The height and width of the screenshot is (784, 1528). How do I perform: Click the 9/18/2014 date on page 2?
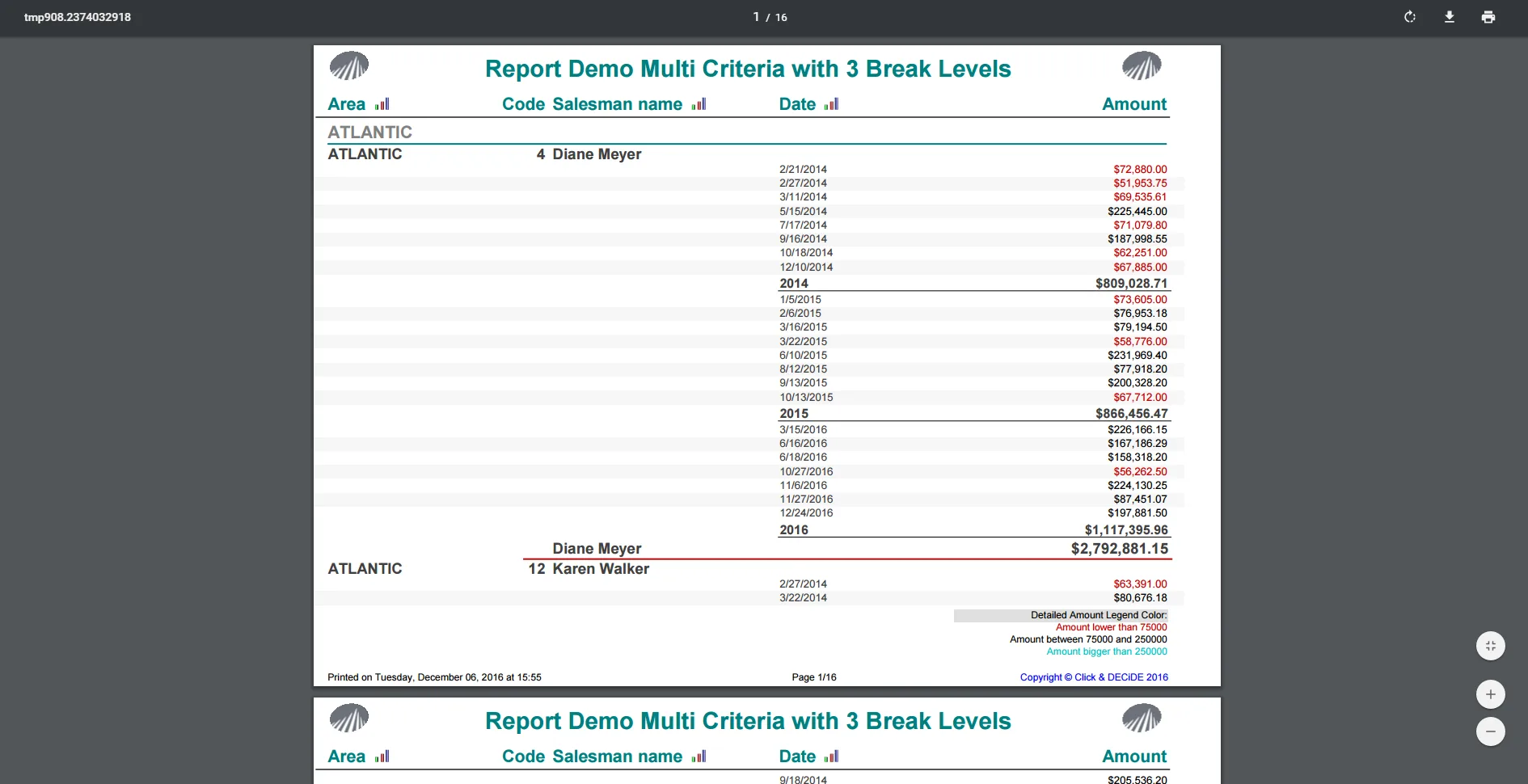pyautogui.click(x=803, y=780)
